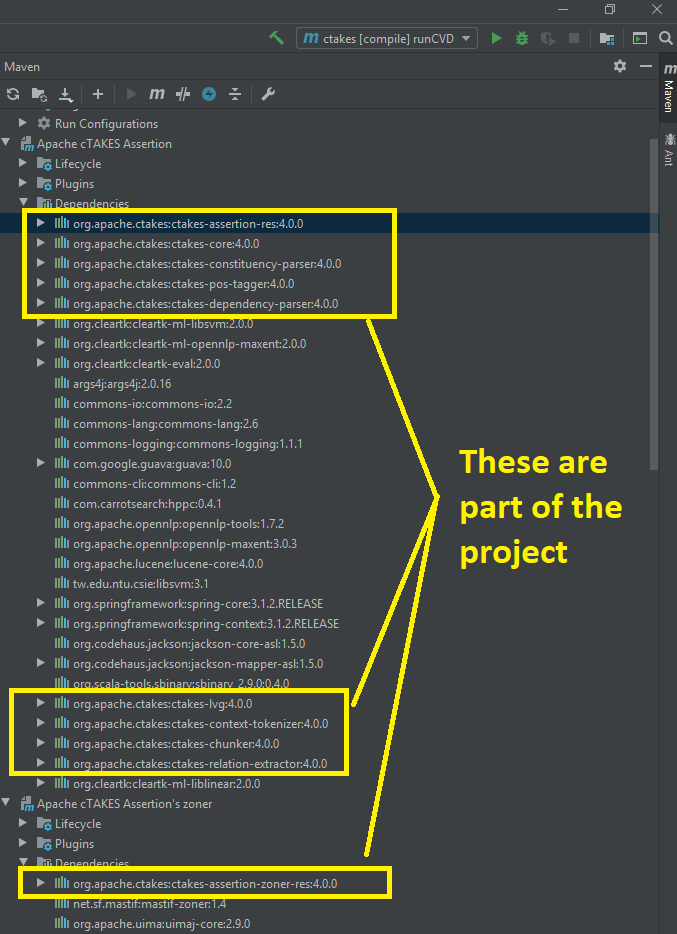Image resolution: width=677 pixels, height=934 pixels.
Task: Expand Plugins under Apache cTAKES Assertion
Action: 23,183
